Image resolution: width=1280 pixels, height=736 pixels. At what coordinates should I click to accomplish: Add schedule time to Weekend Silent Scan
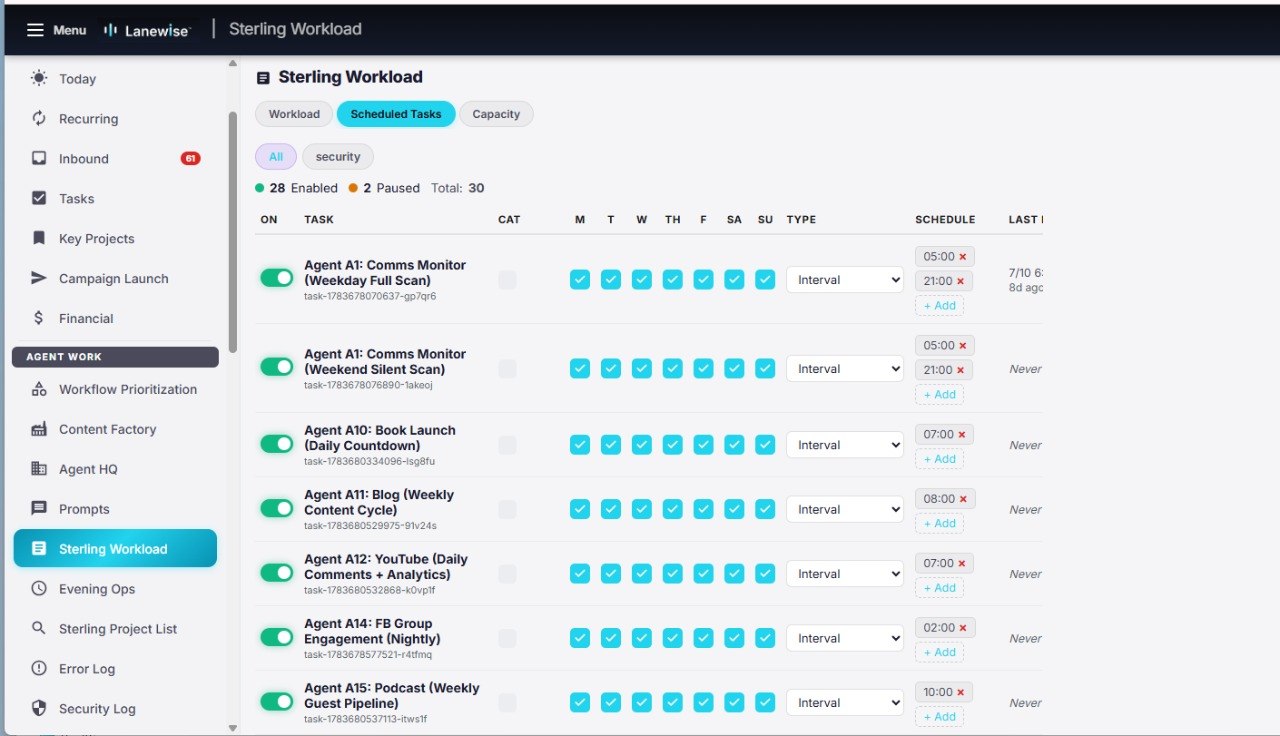tap(939, 395)
